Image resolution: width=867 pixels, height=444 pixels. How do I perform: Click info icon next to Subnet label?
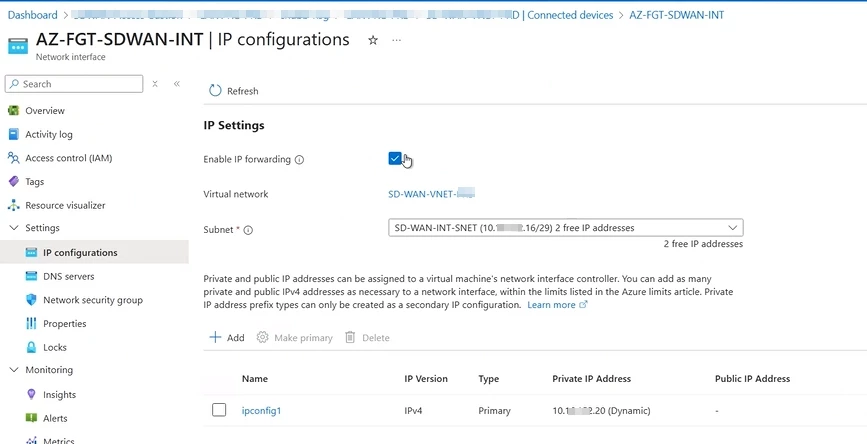tap(248, 230)
